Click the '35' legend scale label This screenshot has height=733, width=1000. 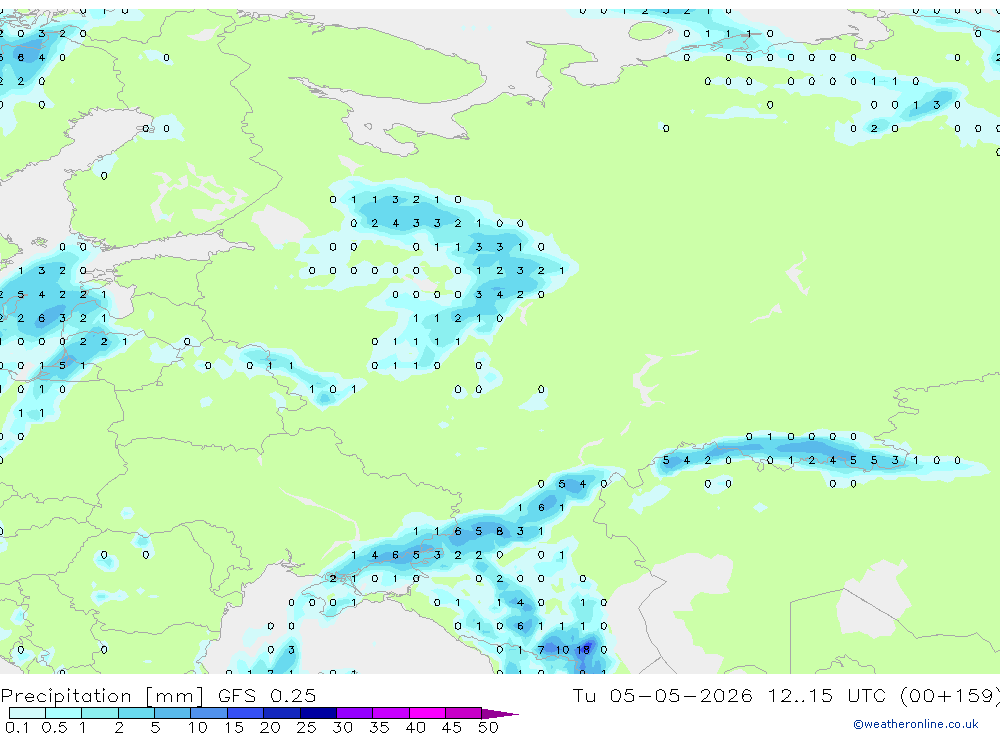(x=379, y=727)
